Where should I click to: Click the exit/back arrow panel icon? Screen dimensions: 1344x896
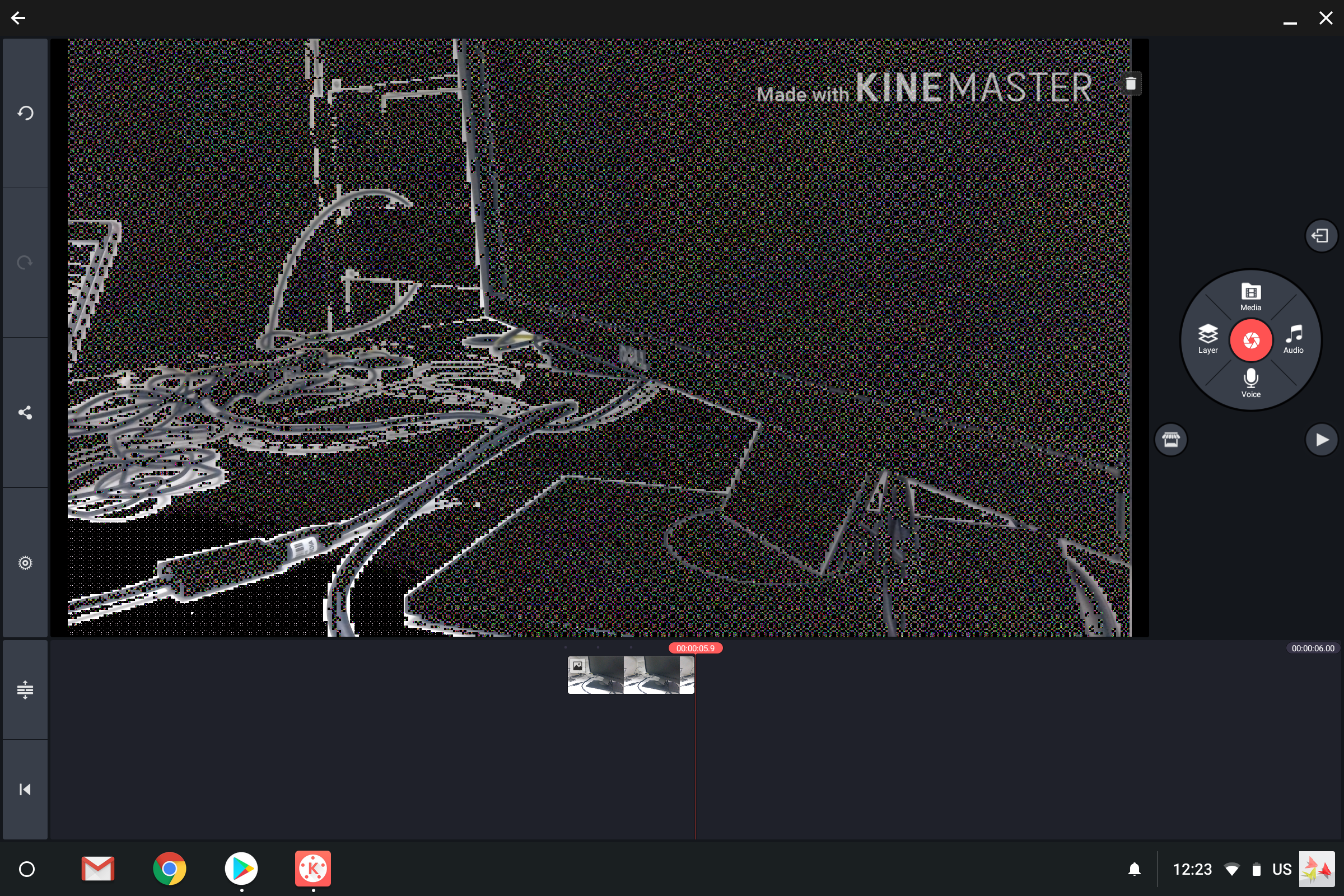1321,235
